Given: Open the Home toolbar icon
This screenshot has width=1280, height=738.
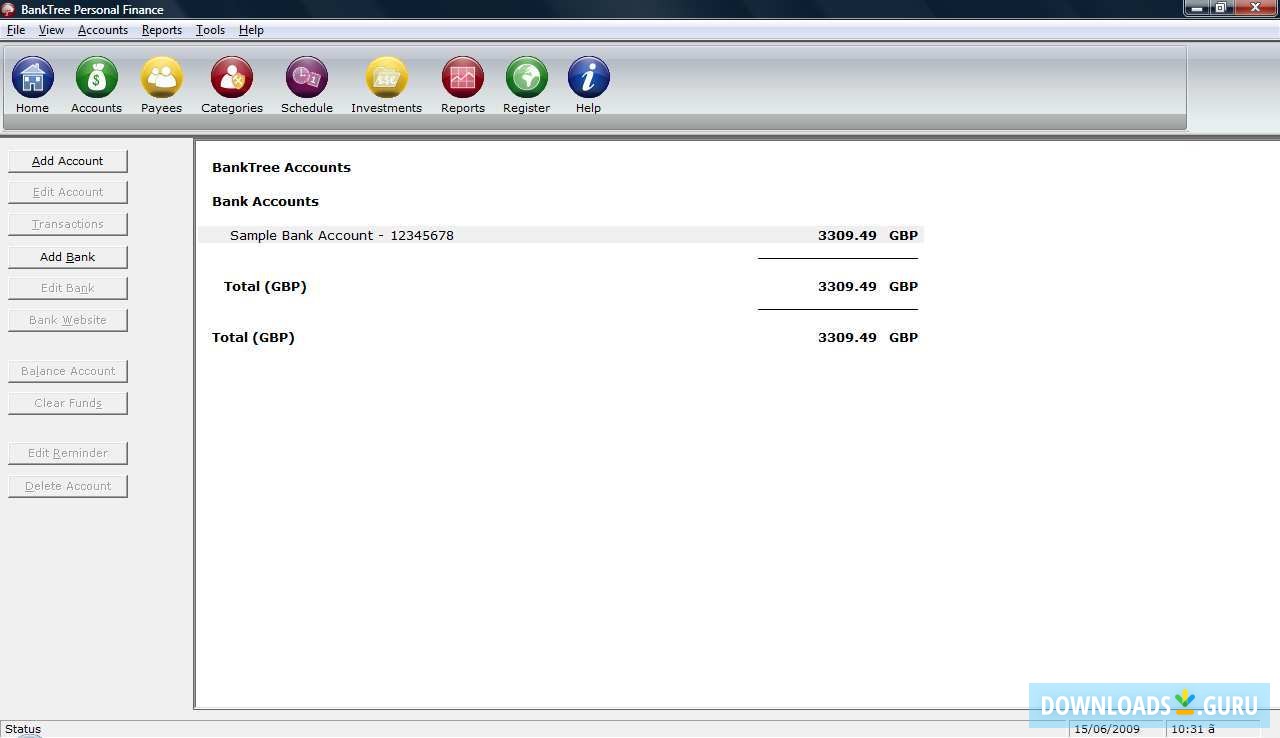Looking at the screenshot, I should coord(32,77).
